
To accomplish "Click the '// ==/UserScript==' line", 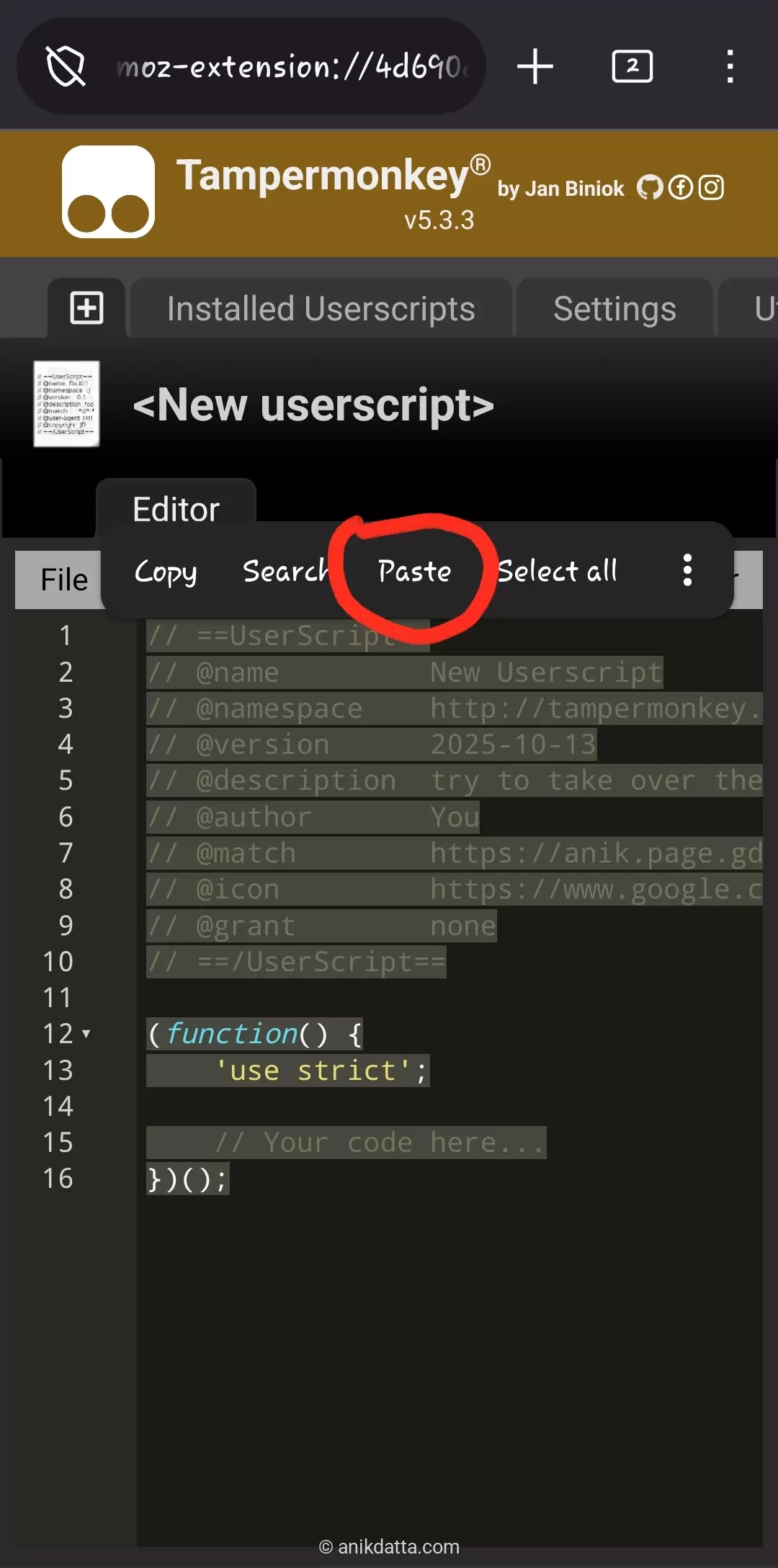I will [296, 962].
